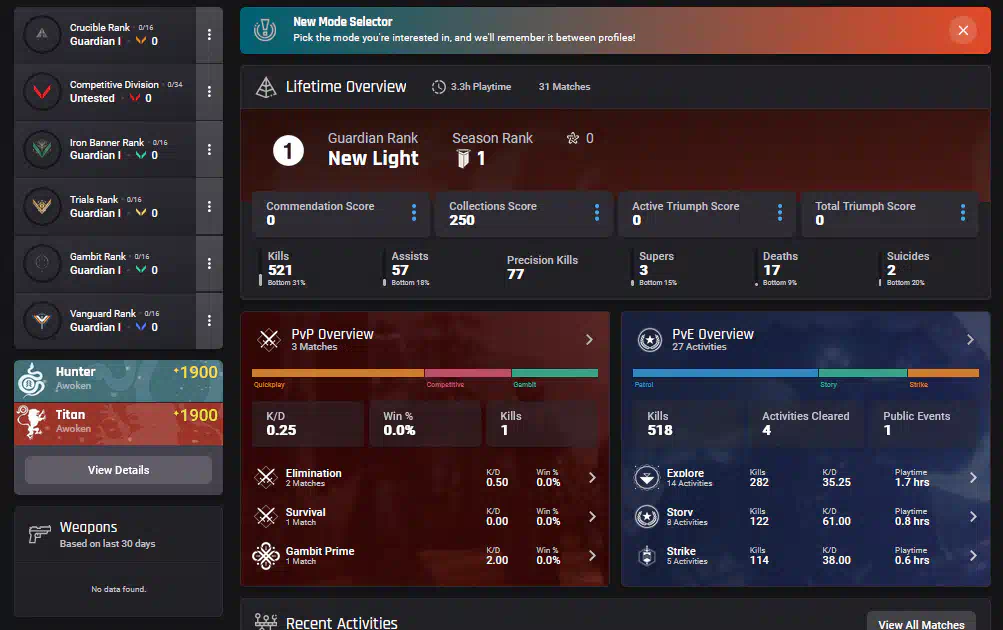1003x630 pixels.
Task: Click the '3.3h Playtime' text
Action: point(480,86)
